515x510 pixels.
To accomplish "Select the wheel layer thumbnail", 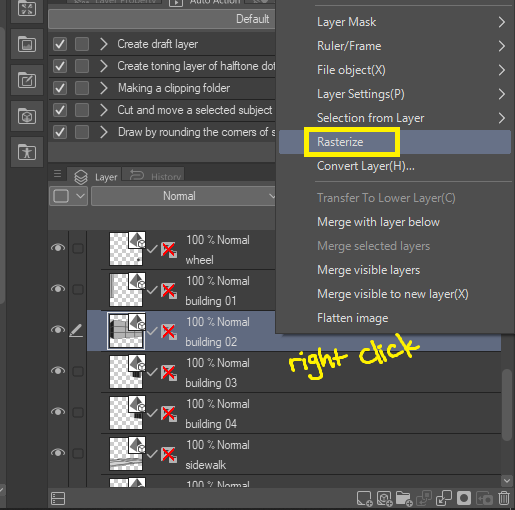I will pos(126,249).
